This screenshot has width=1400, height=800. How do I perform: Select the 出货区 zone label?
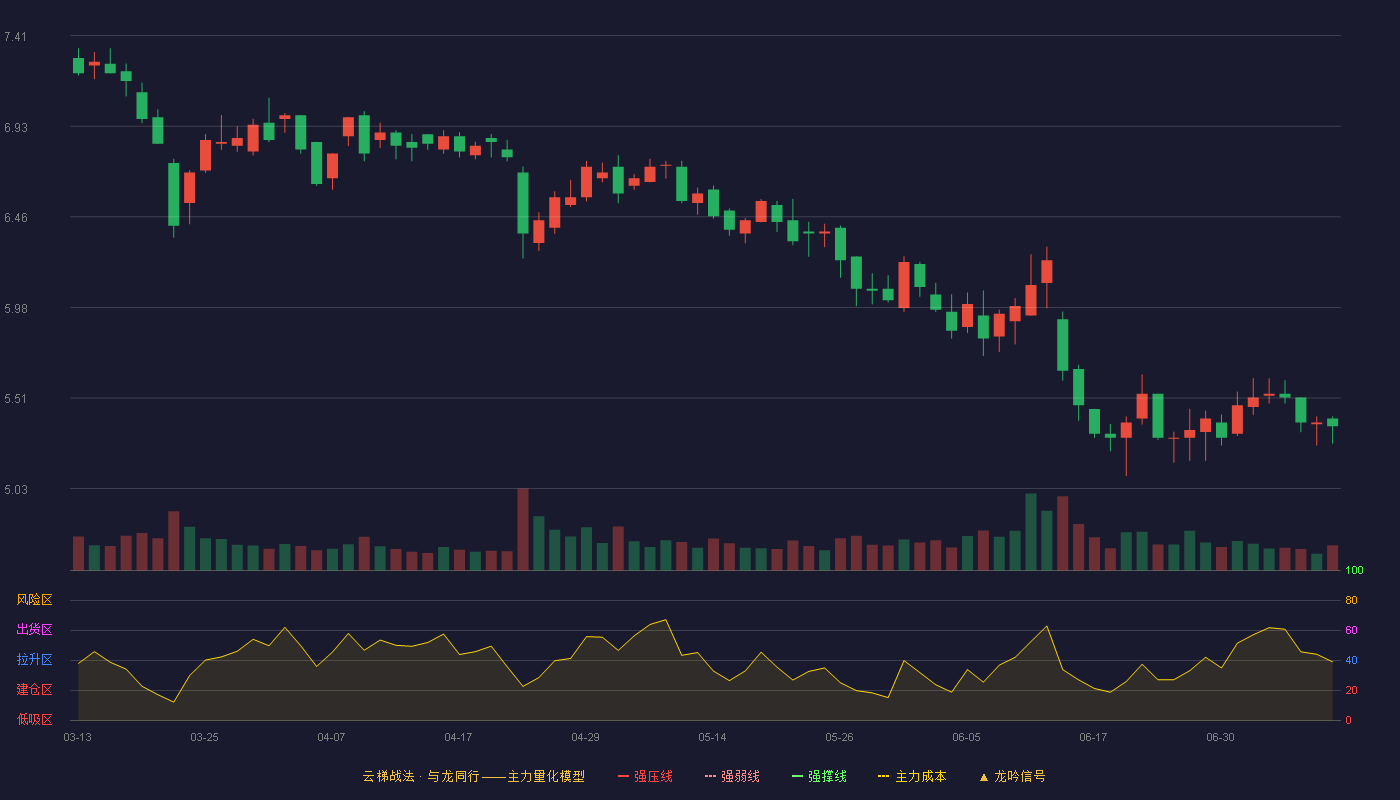tap(34, 630)
